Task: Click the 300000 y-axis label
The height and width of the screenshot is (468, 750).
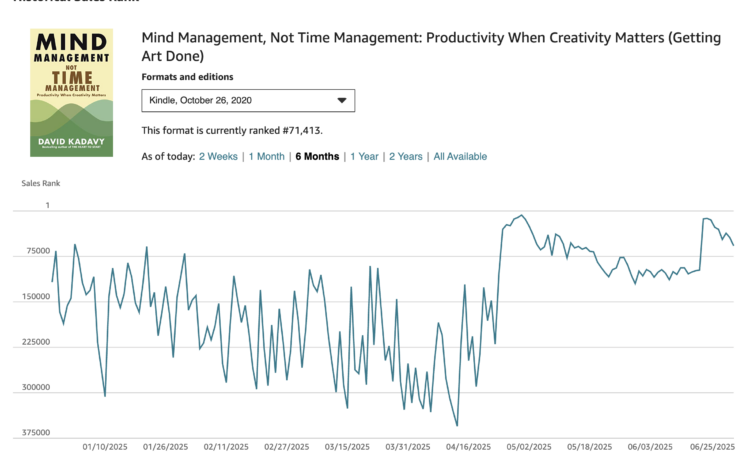Action: click(x=36, y=387)
